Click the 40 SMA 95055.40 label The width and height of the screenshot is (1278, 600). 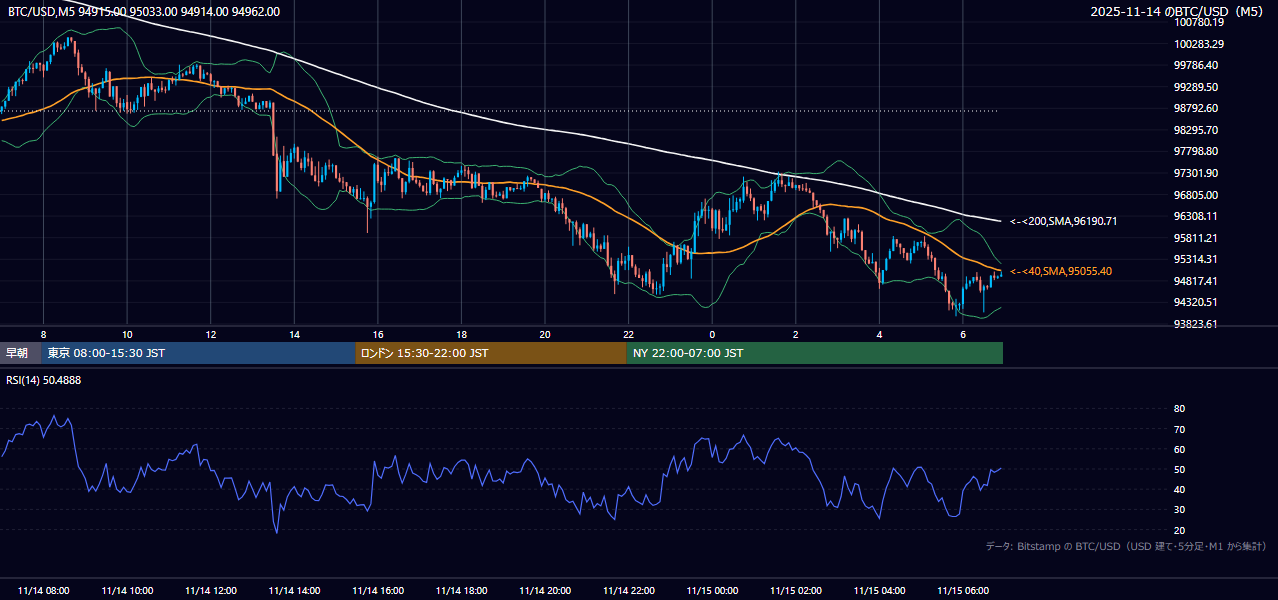click(x=1061, y=271)
